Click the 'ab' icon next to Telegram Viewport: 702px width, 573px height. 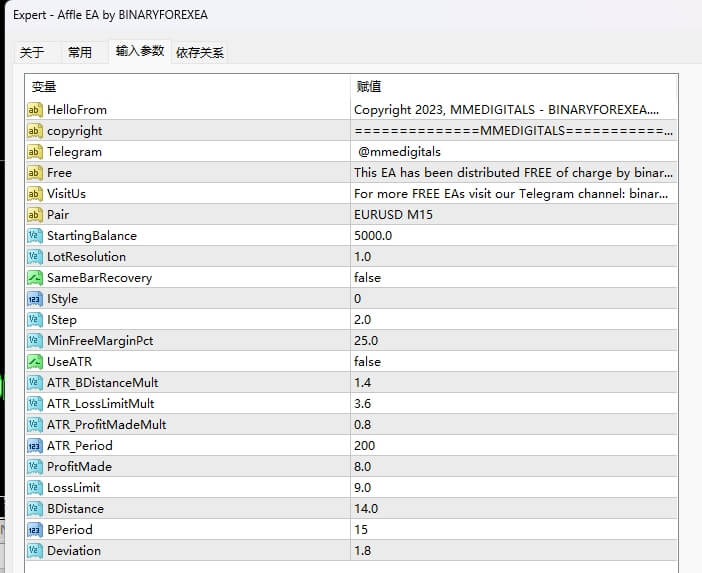[x=35, y=152]
